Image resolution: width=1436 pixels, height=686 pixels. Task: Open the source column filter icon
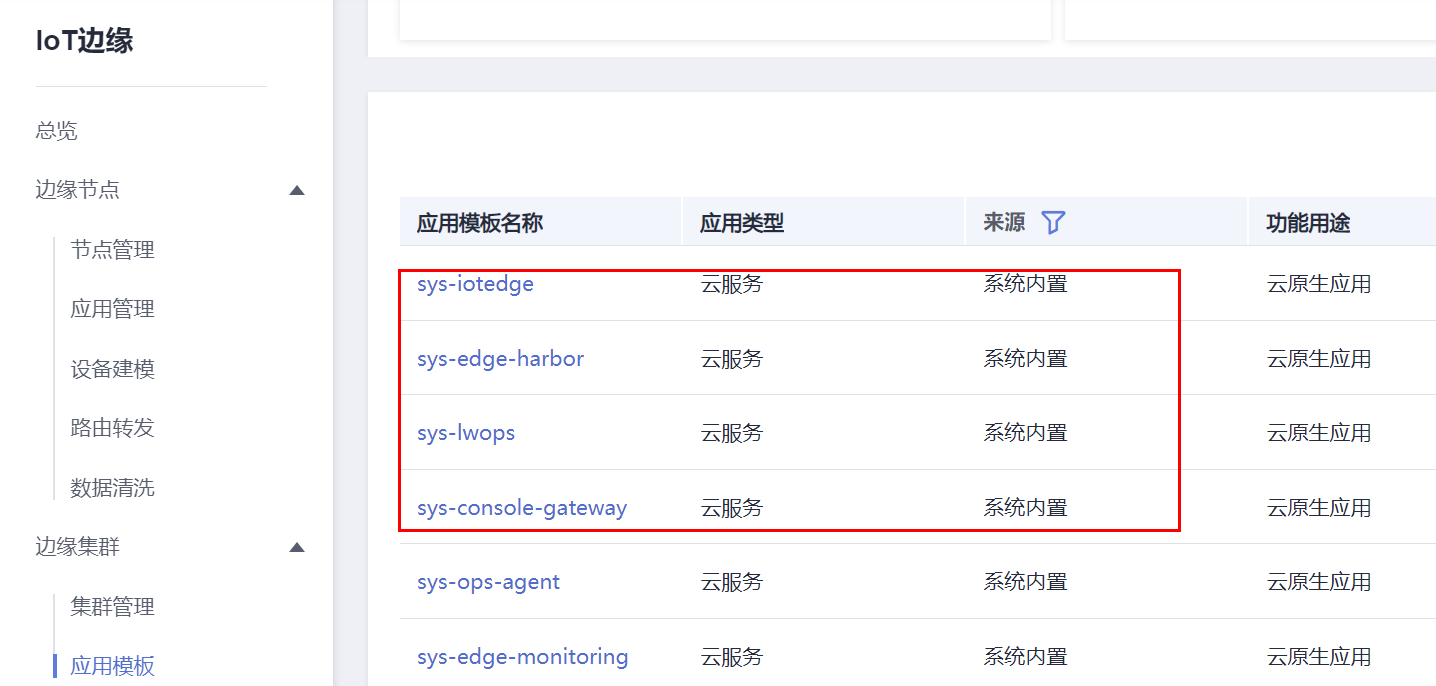click(x=1053, y=222)
